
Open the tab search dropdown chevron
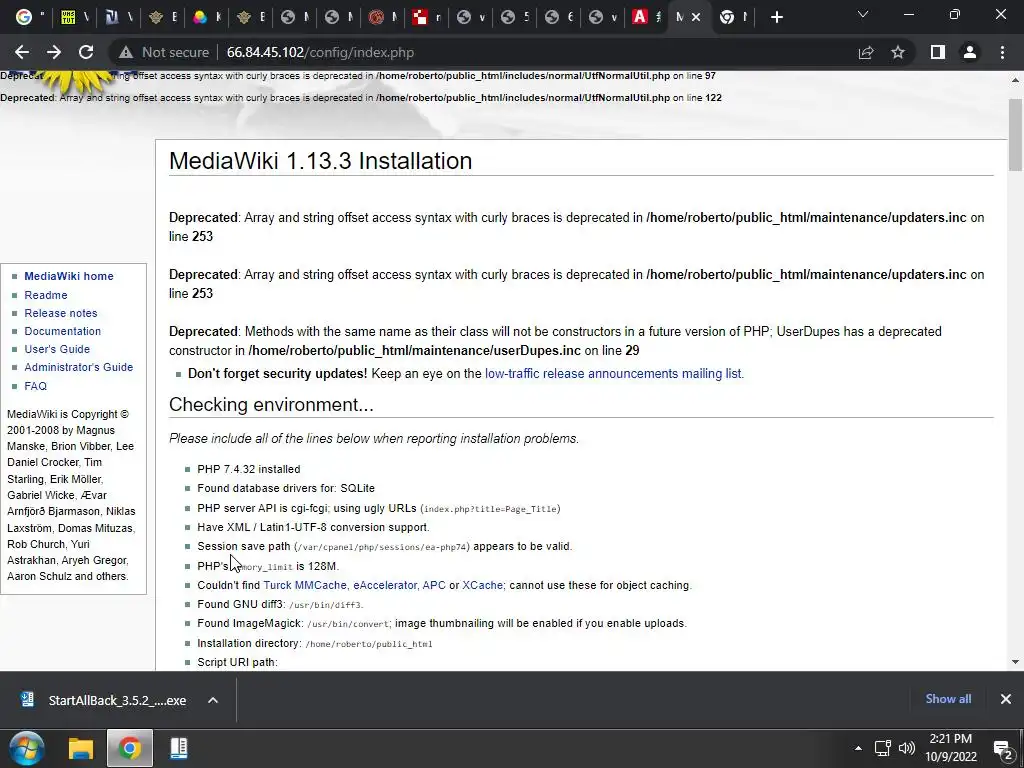point(863,14)
